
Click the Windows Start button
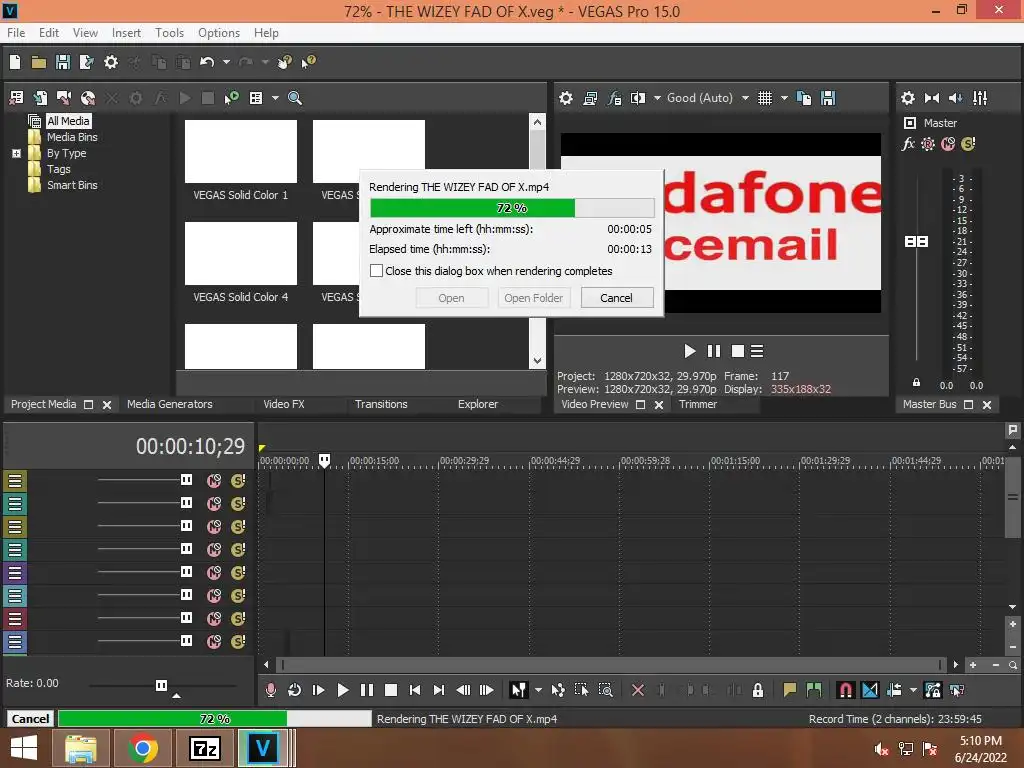tap(24, 748)
